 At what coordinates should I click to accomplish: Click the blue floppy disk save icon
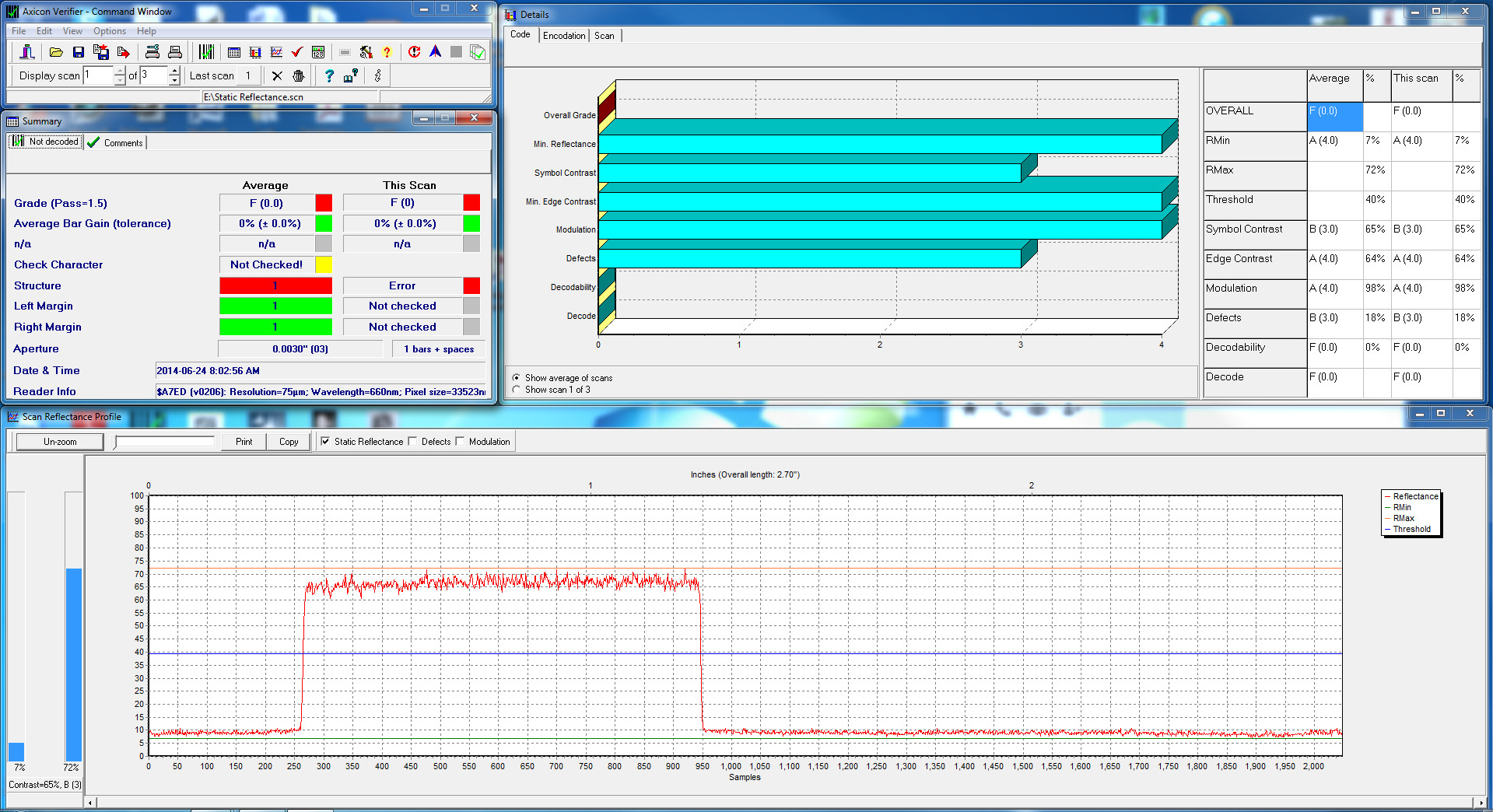click(x=78, y=52)
